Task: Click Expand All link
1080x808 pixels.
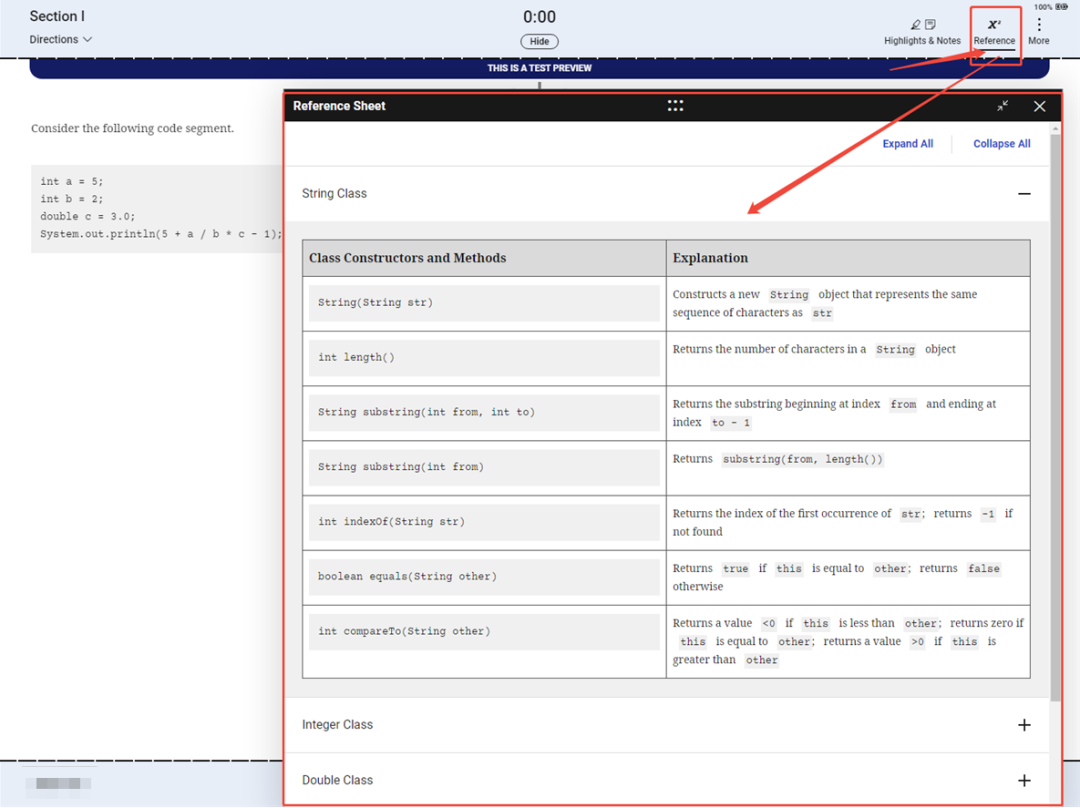Action: coord(907,144)
